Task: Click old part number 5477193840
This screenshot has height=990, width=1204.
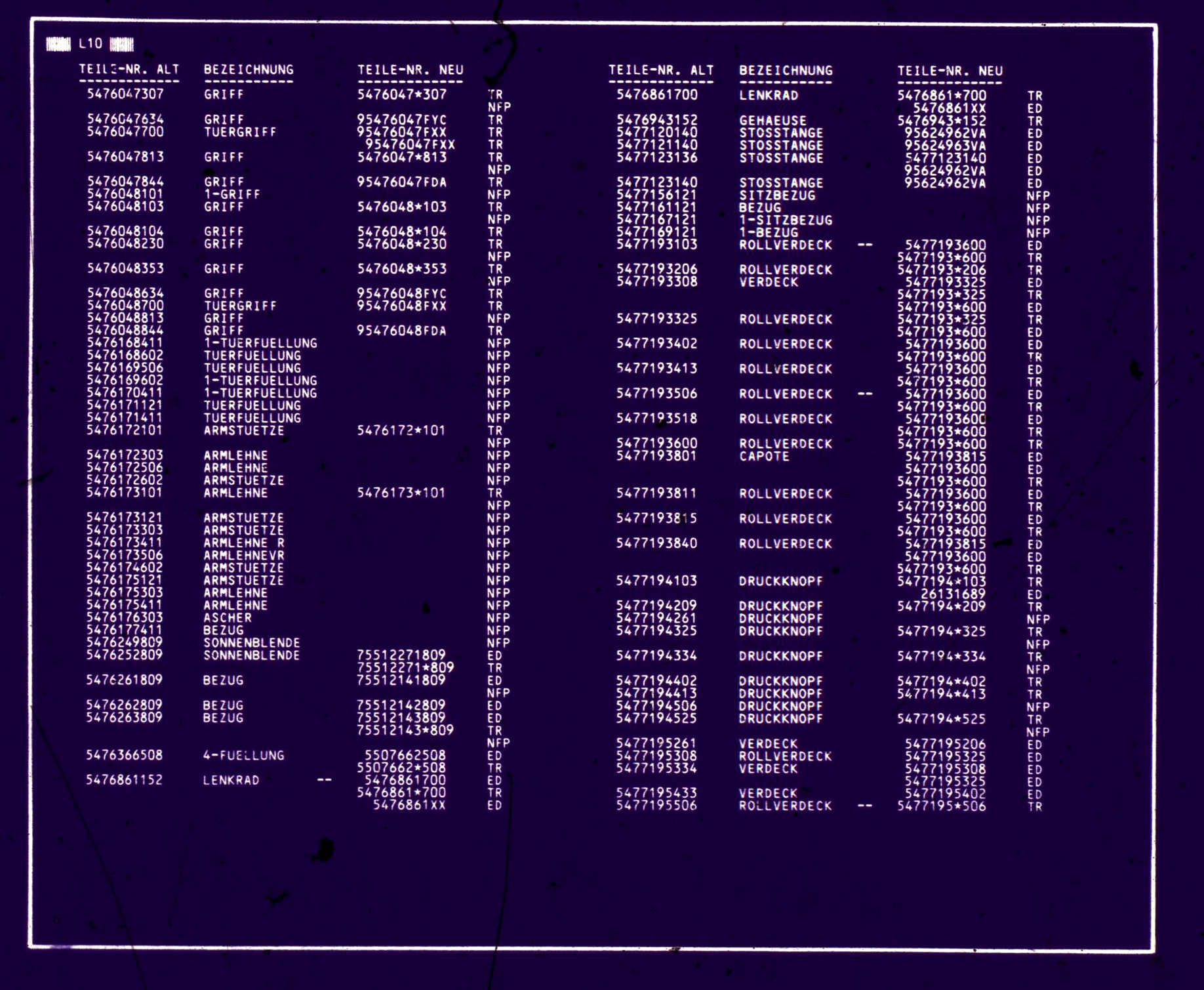Action: (x=657, y=543)
